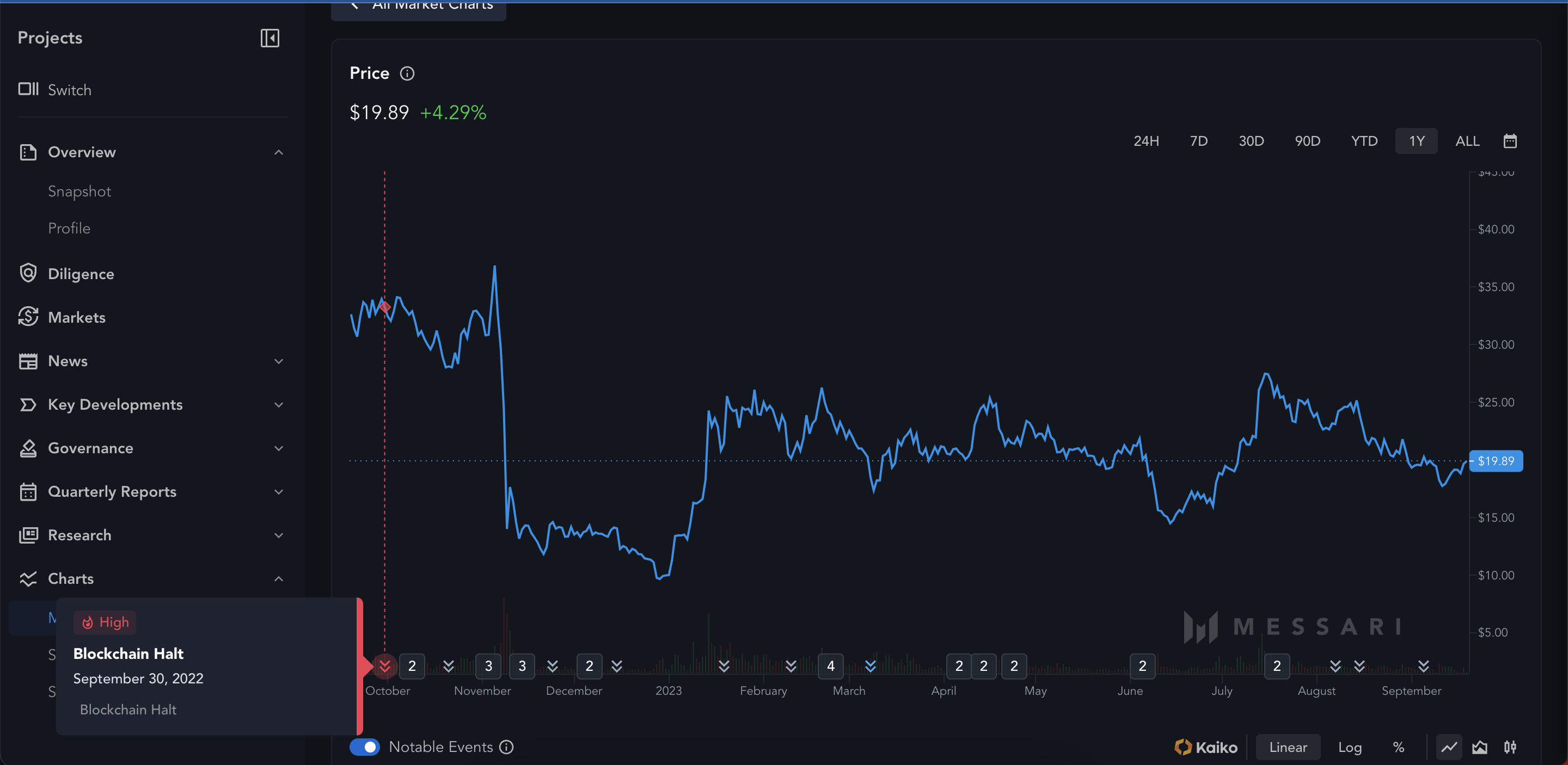Open the Snapshot overview link
Screen dimensions: 1568x765
pyautogui.click(x=79, y=192)
